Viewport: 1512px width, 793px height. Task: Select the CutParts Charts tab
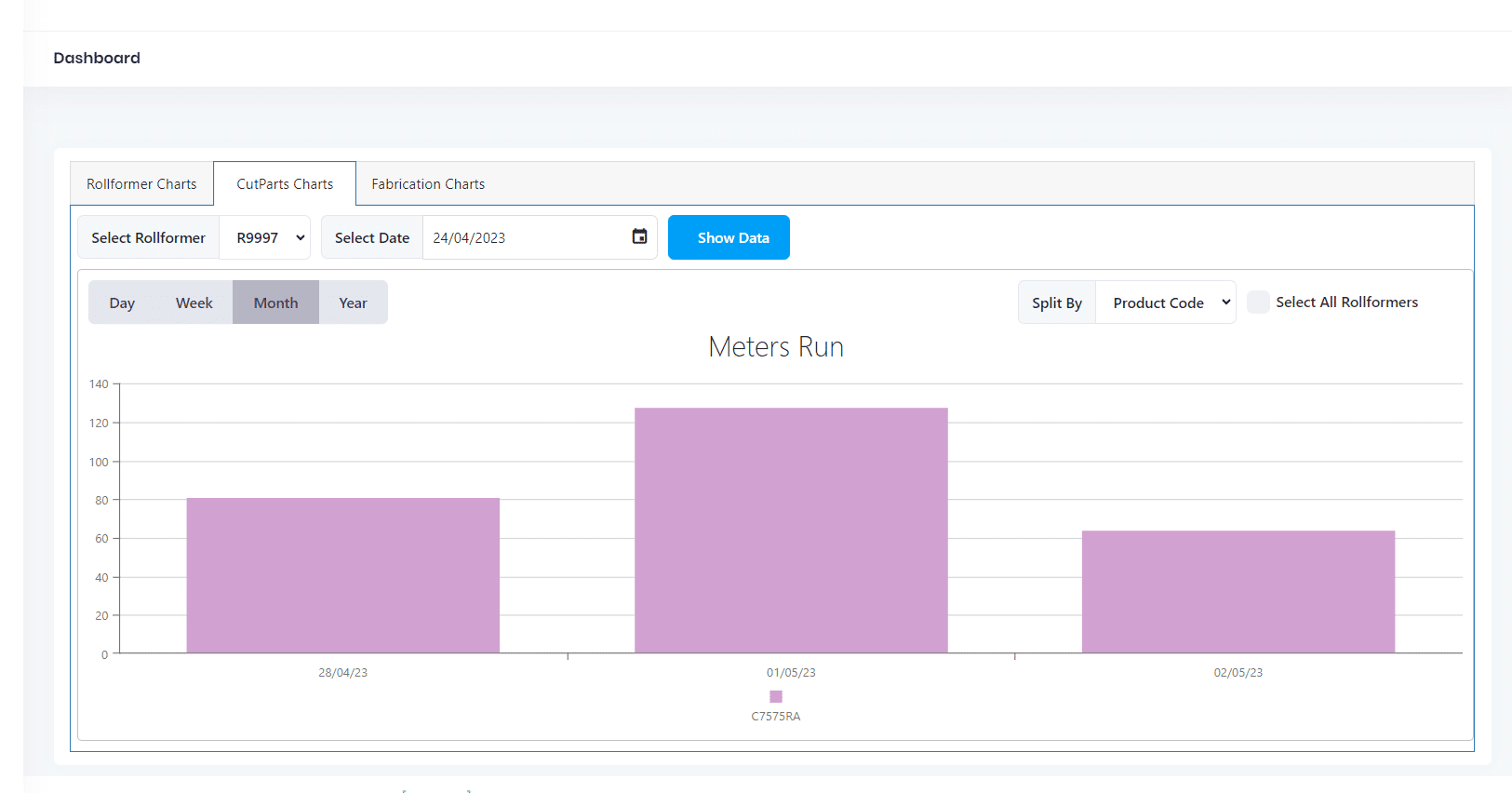(285, 184)
